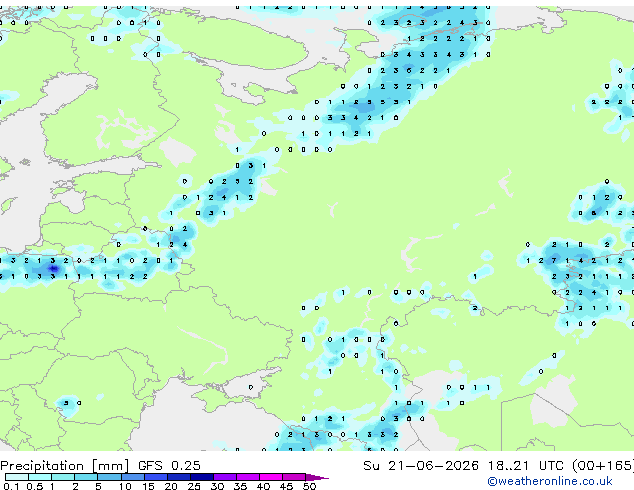634x490 pixels.
Task: Click the "15" legend value label
Action: click(x=148, y=486)
